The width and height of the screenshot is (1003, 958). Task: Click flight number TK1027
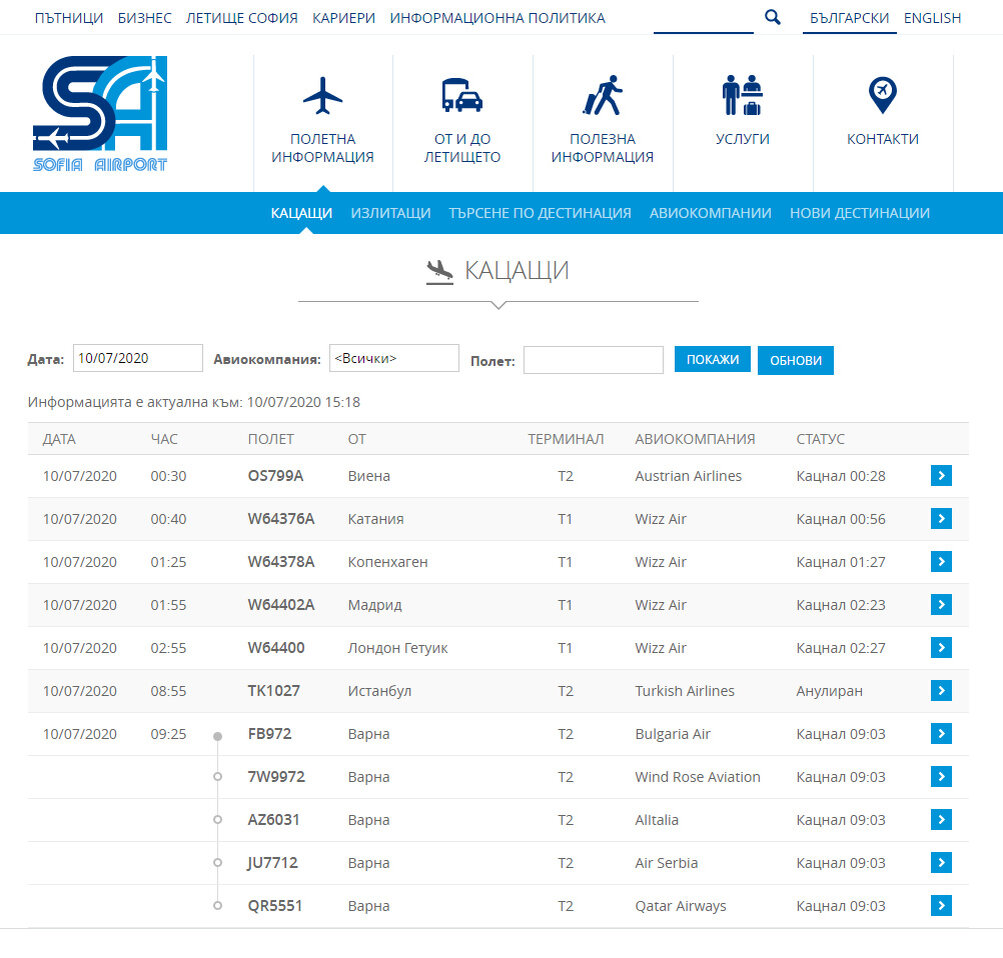[x=274, y=691]
